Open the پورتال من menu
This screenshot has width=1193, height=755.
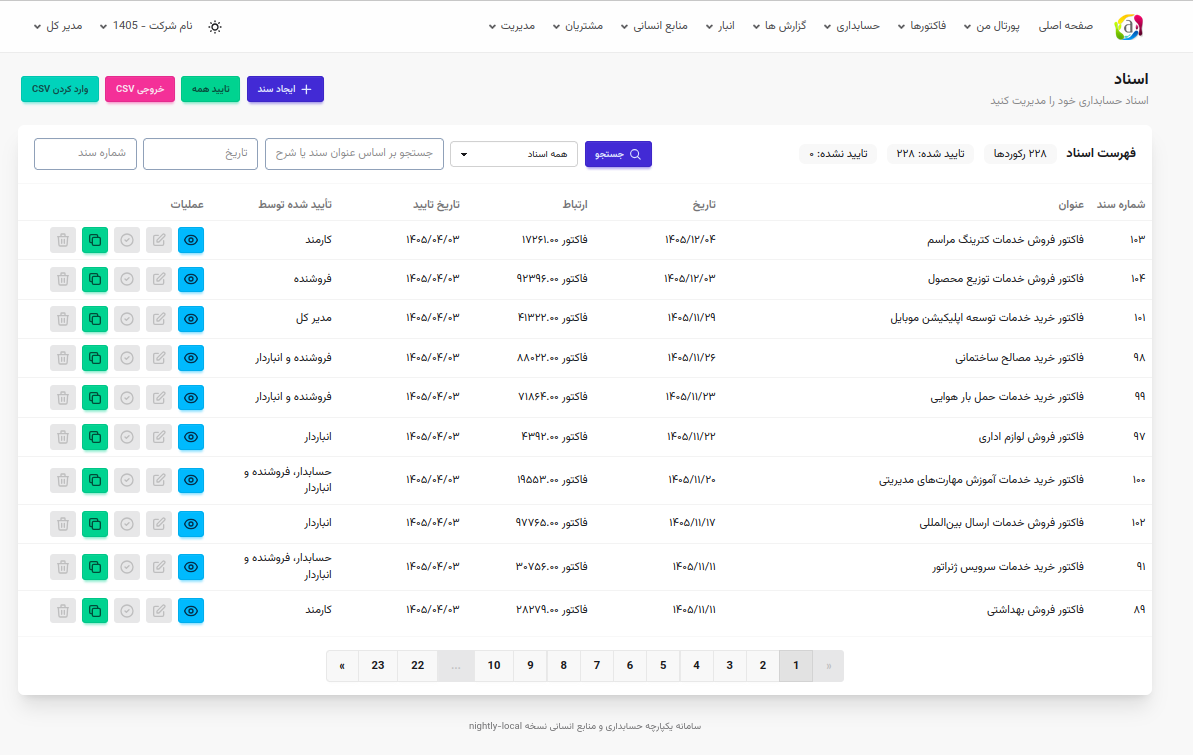tap(991, 26)
